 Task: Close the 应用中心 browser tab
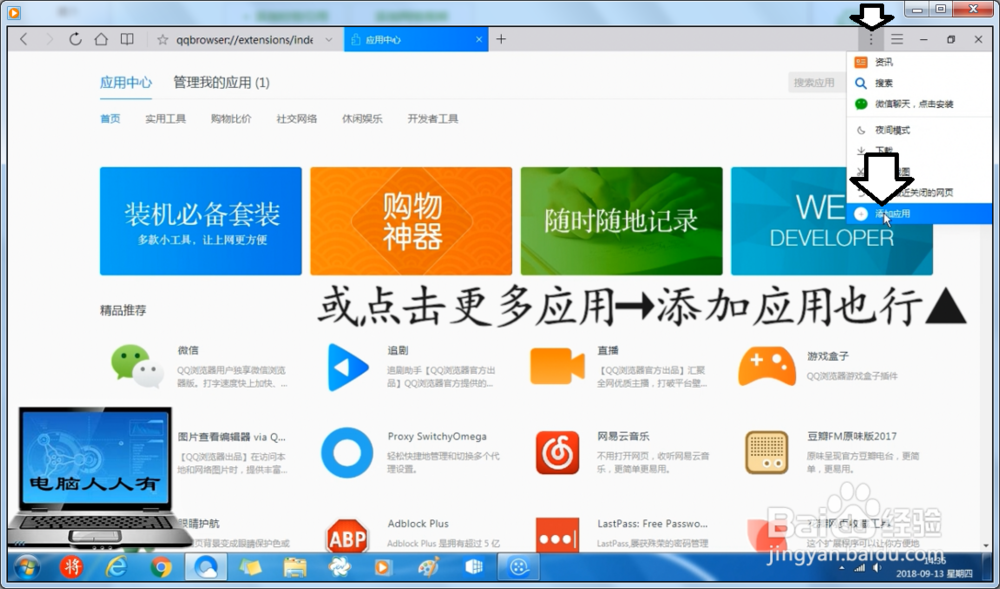pos(479,40)
